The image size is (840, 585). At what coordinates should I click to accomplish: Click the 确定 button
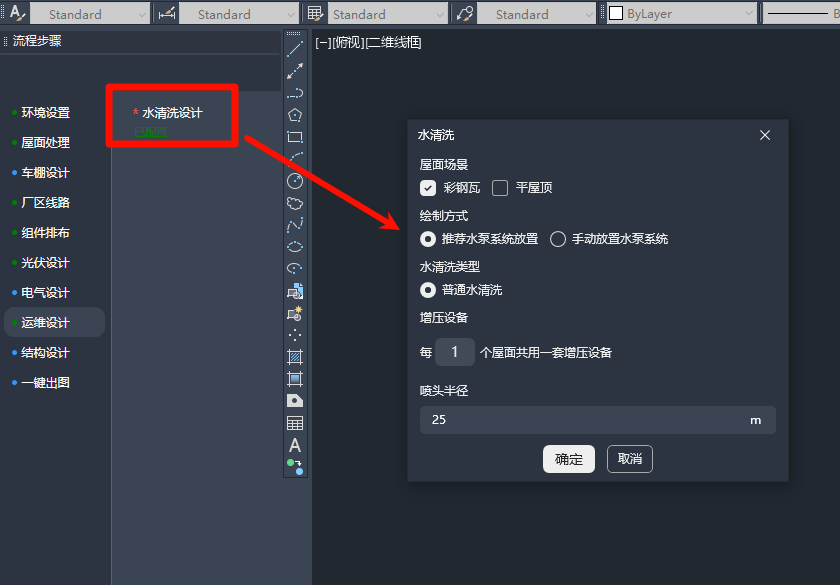coord(568,459)
